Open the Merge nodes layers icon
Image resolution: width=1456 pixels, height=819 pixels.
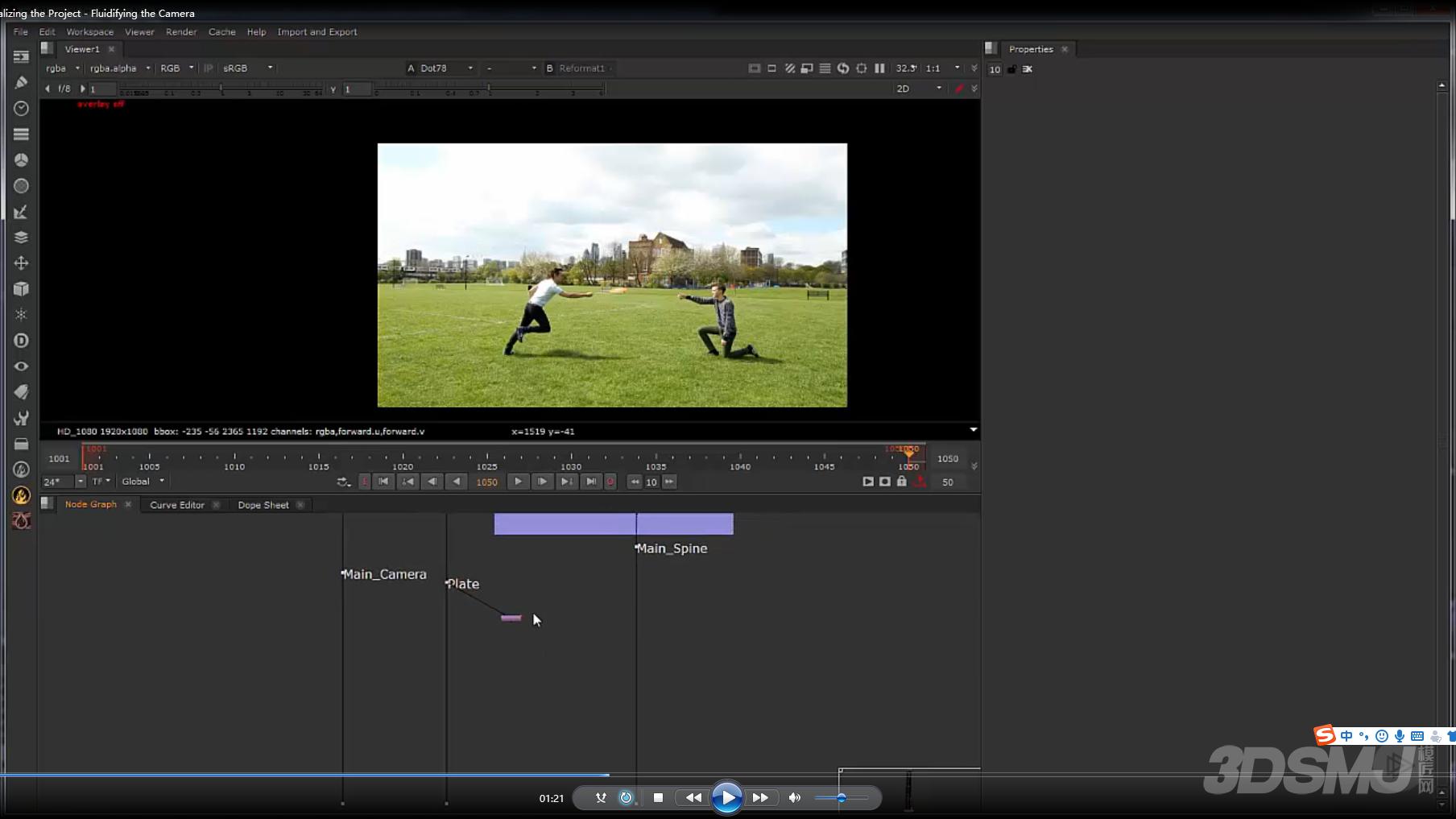point(21,238)
